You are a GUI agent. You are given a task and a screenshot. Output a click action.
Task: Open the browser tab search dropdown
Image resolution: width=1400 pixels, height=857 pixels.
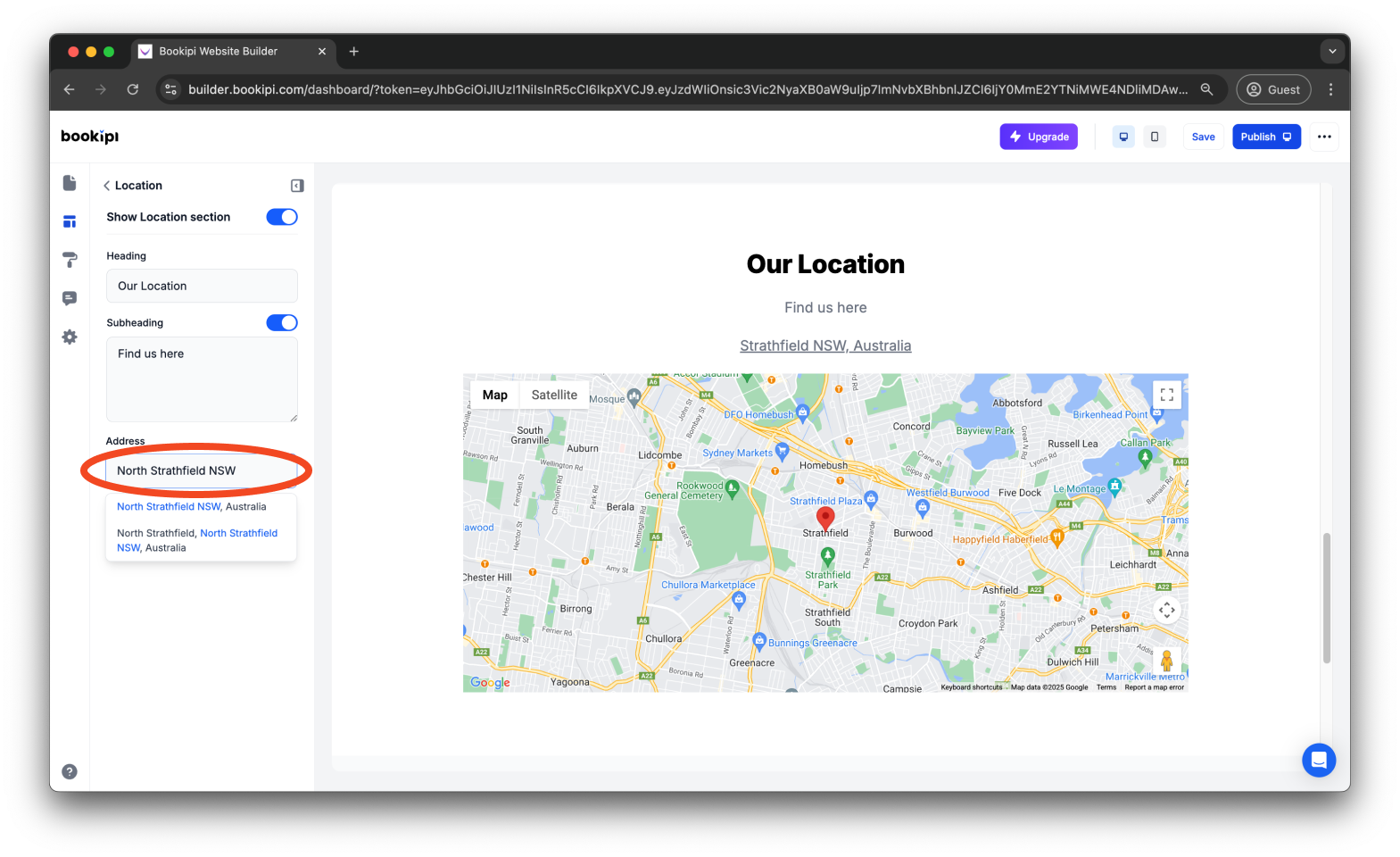click(x=1332, y=51)
